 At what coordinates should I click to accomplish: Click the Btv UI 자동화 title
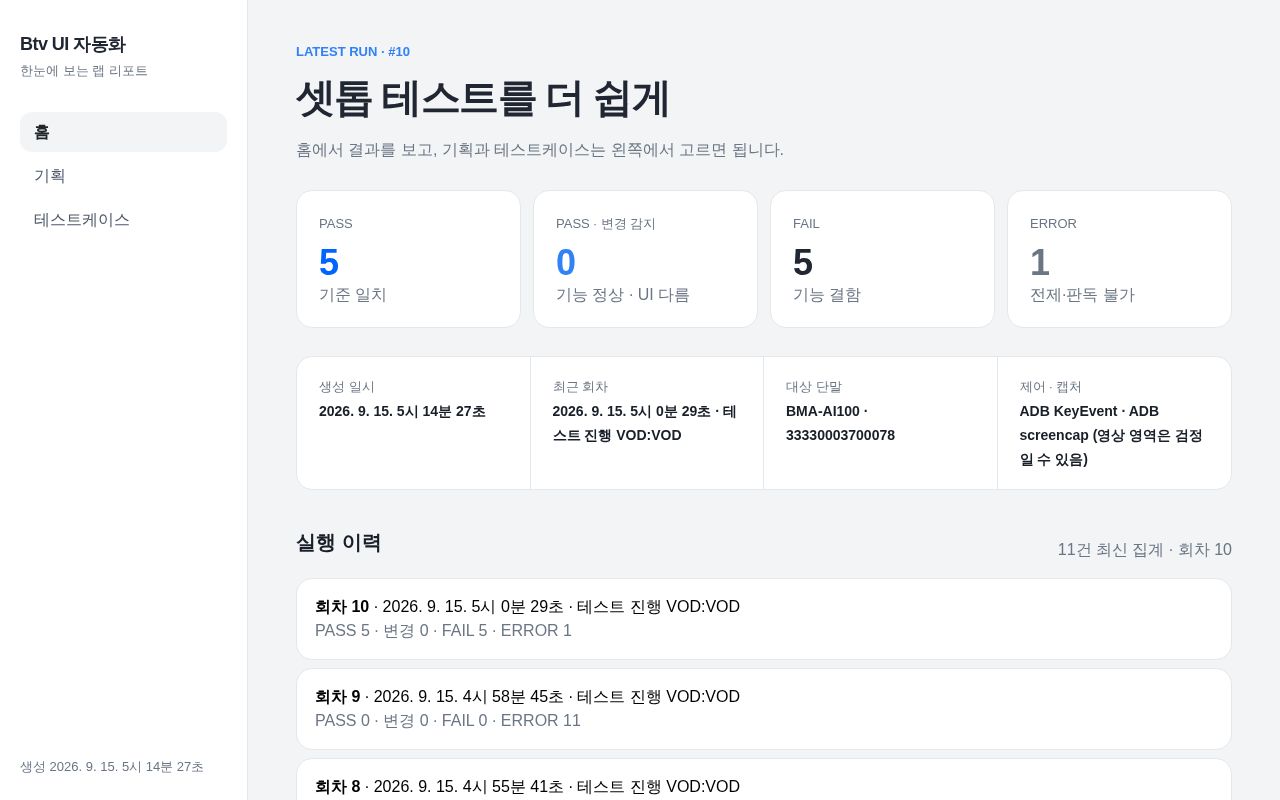pyautogui.click(x=73, y=44)
